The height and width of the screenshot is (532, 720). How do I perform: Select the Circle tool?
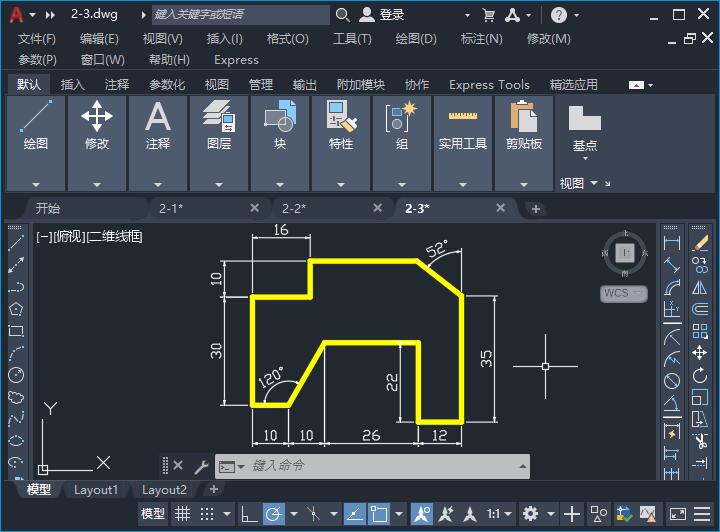pos(16,375)
